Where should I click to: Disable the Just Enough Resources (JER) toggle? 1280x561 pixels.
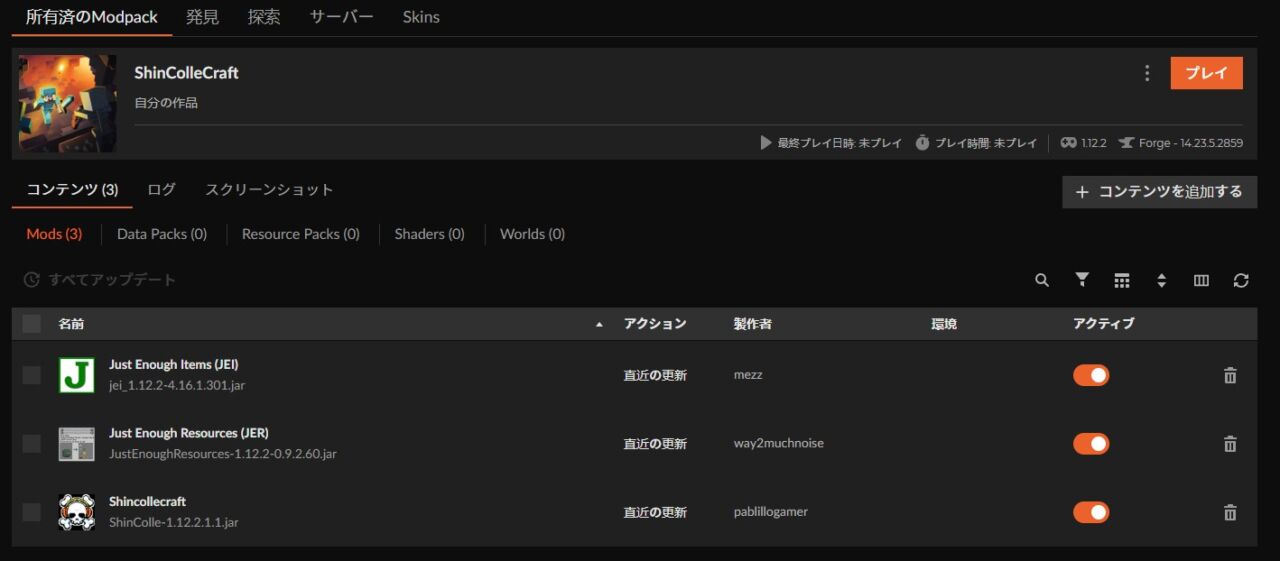pos(1091,444)
